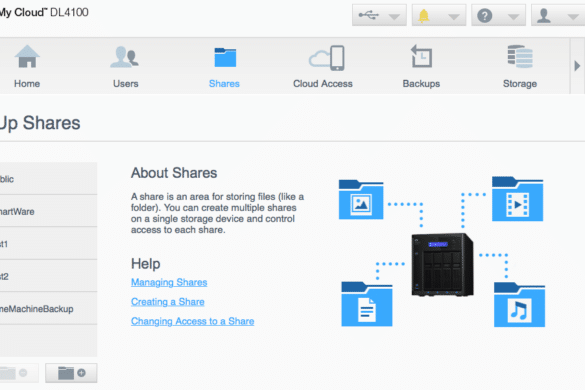585x390 pixels.
Task: Click the Cloud Access phone icon
Action: tap(326, 58)
